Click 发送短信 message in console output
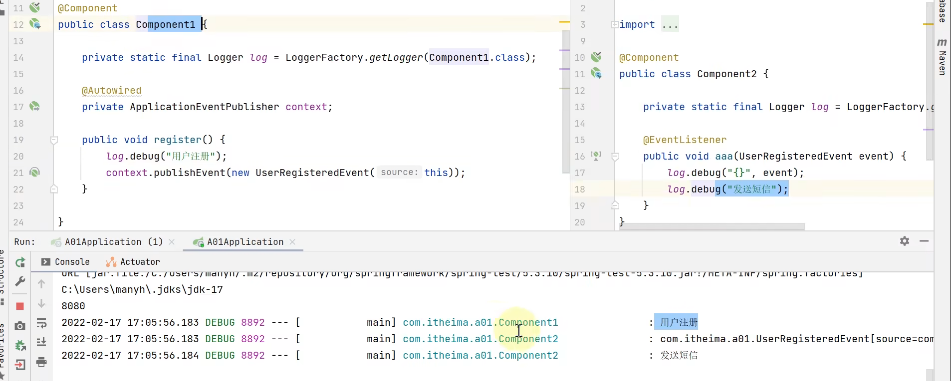The width and height of the screenshot is (951, 381). (679, 355)
